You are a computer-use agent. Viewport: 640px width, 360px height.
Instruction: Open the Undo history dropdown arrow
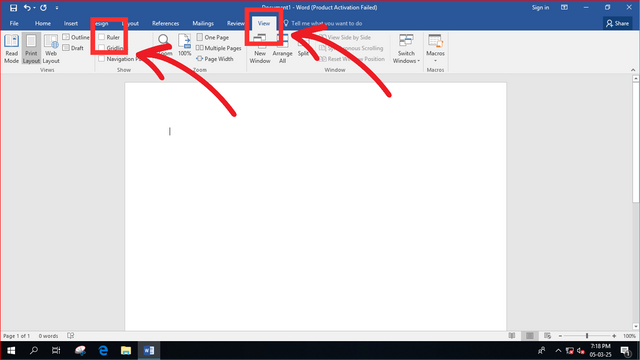pyautogui.click(x=34, y=8)
